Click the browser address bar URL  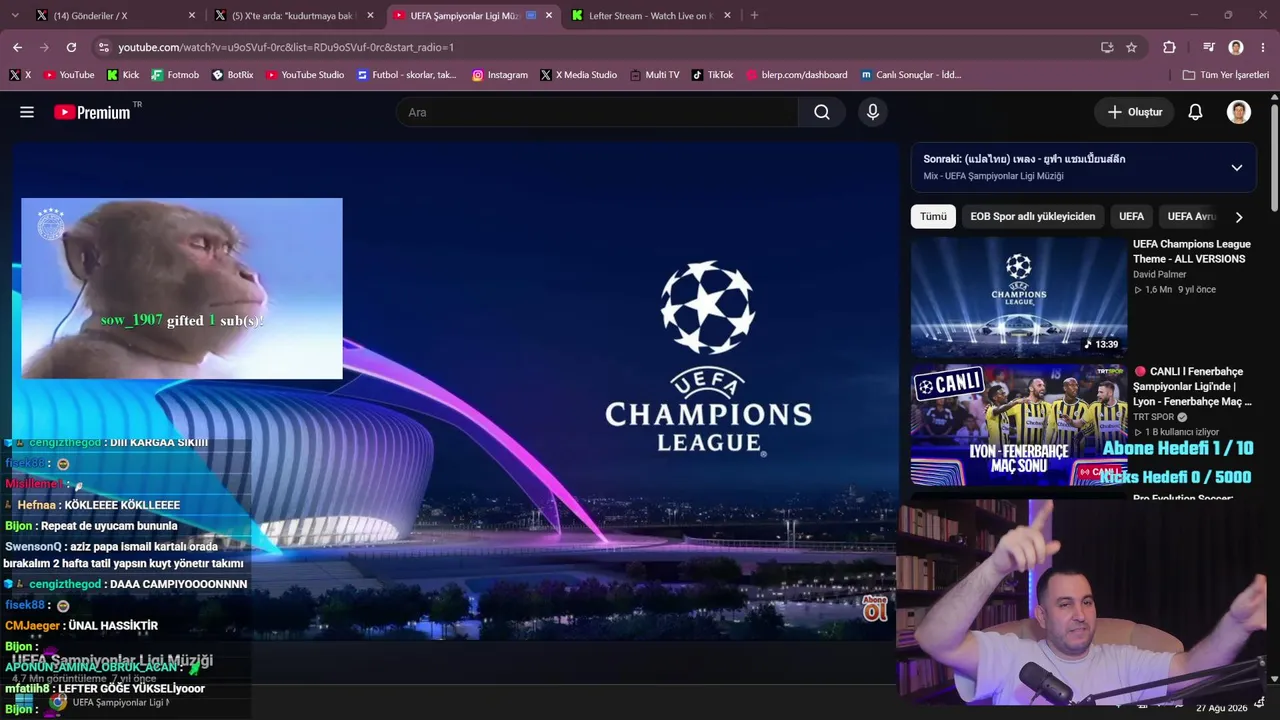coord(286,47)
